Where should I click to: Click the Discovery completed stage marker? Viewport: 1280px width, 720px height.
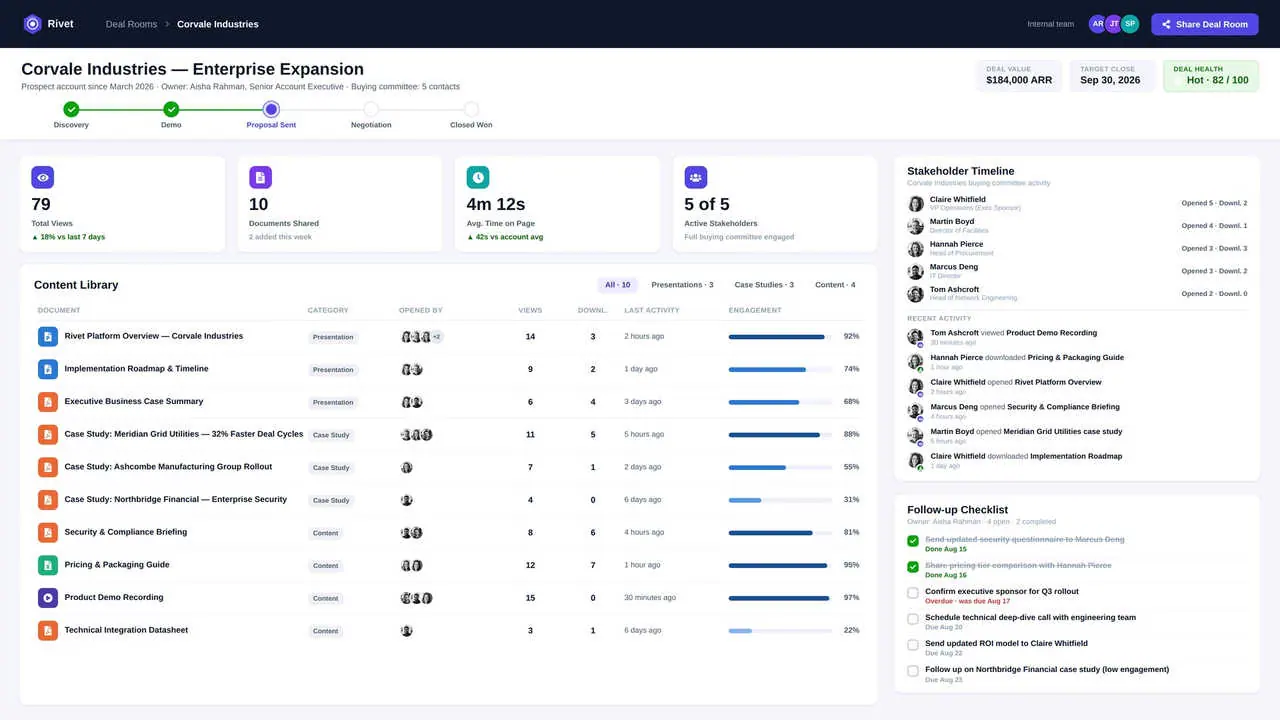[x=71, y=109]
